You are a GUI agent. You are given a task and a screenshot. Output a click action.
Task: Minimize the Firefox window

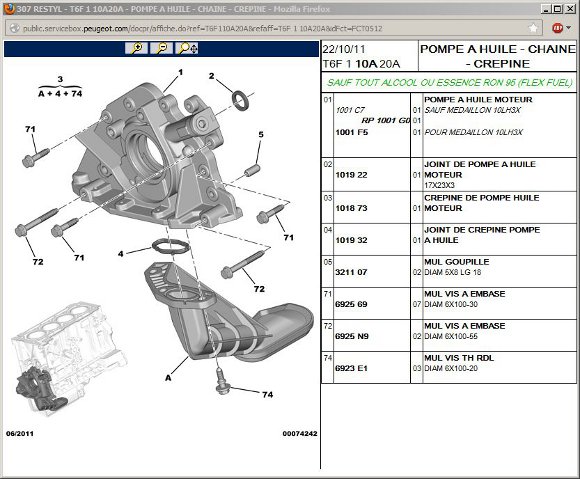click(x=546, y=9)
